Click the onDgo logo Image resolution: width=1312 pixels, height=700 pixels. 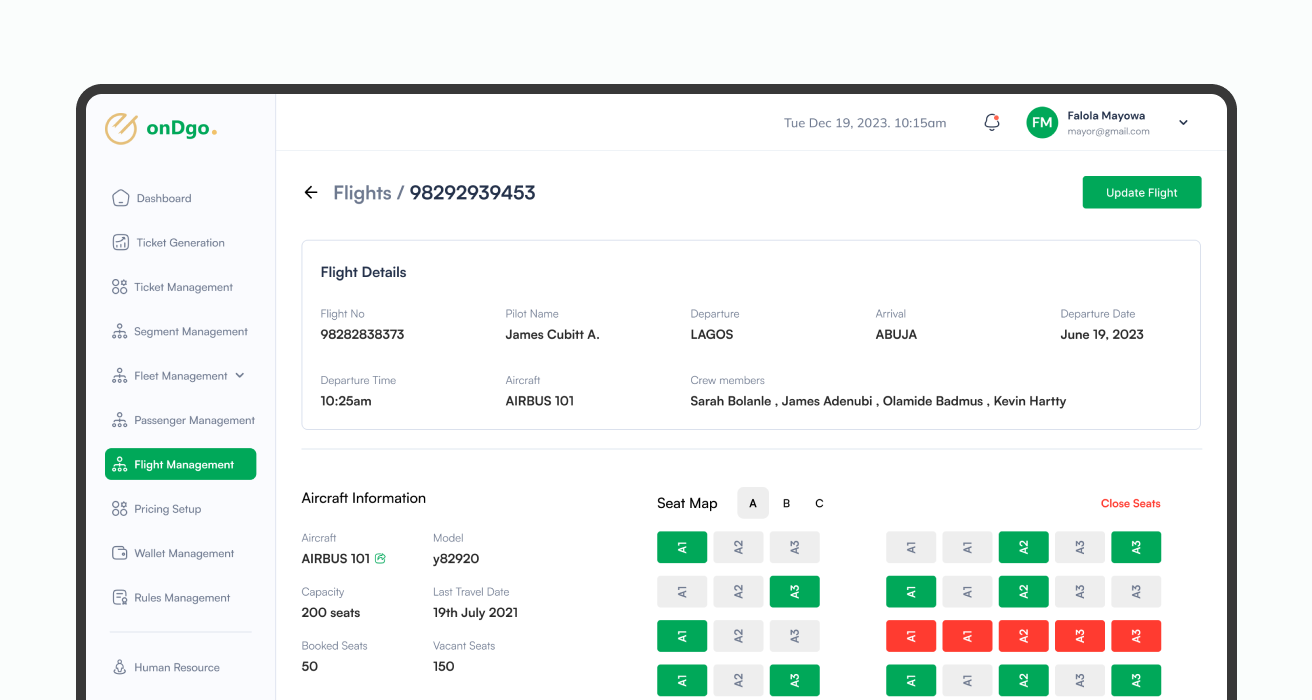click(161, 129)
